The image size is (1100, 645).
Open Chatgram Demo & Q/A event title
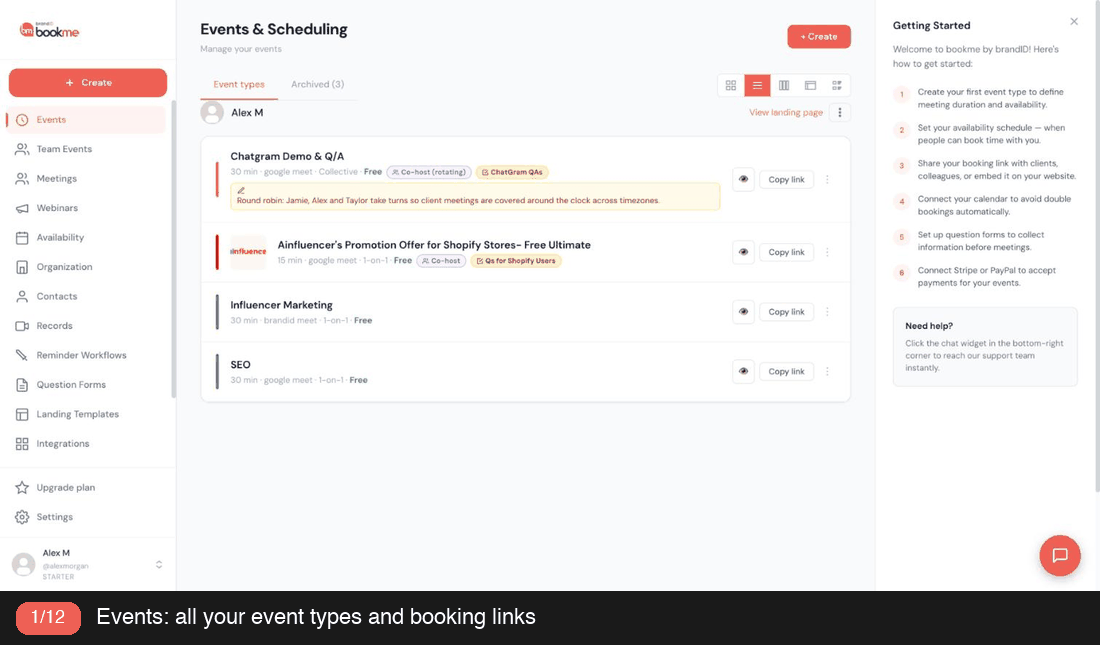pos(288,157)
